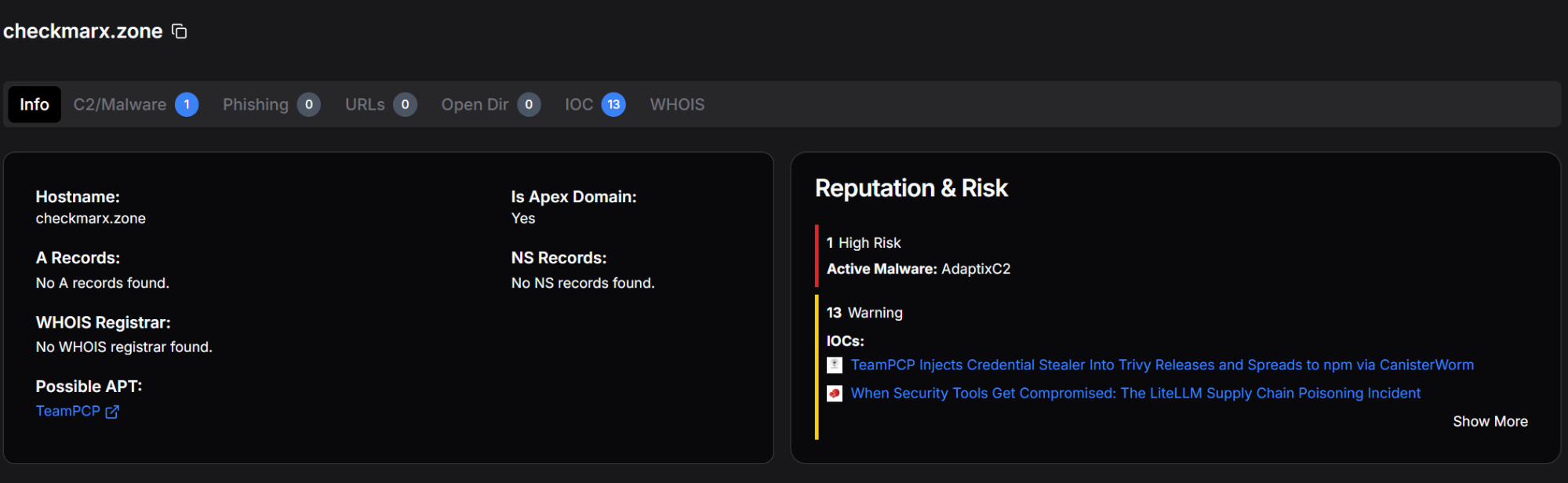The image size is (1568, 483).
Task: Switch to the WHOIS tab
Action: 677,104
